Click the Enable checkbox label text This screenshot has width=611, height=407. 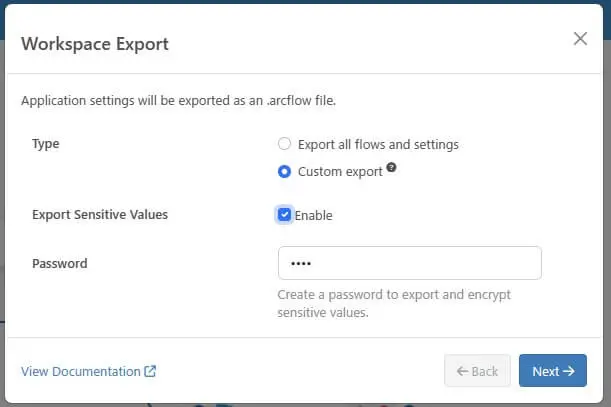[313, 215]
